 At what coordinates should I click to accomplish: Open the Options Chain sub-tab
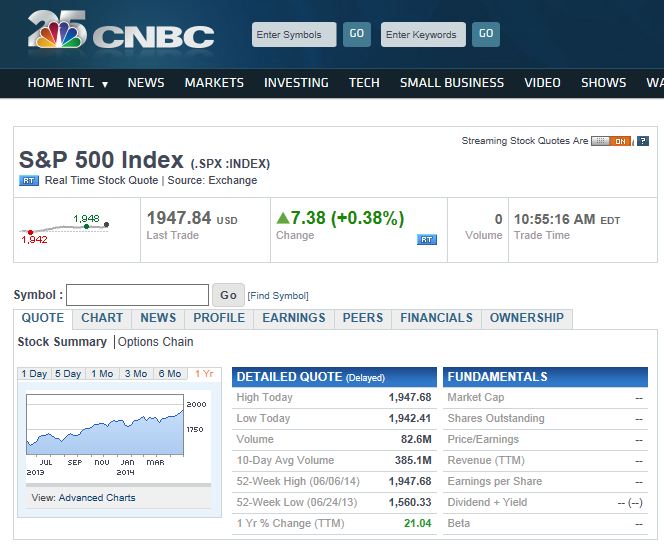coord(155,342)
